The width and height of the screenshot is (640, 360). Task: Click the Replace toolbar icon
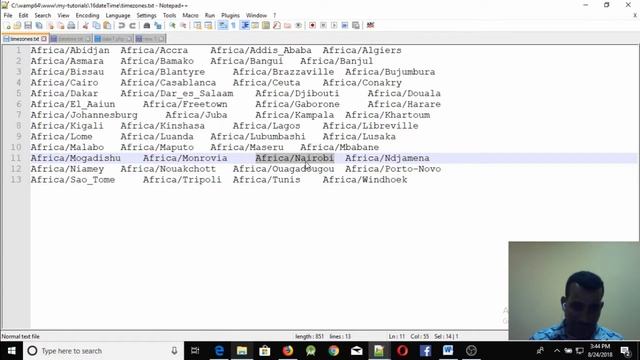point(158,26)
